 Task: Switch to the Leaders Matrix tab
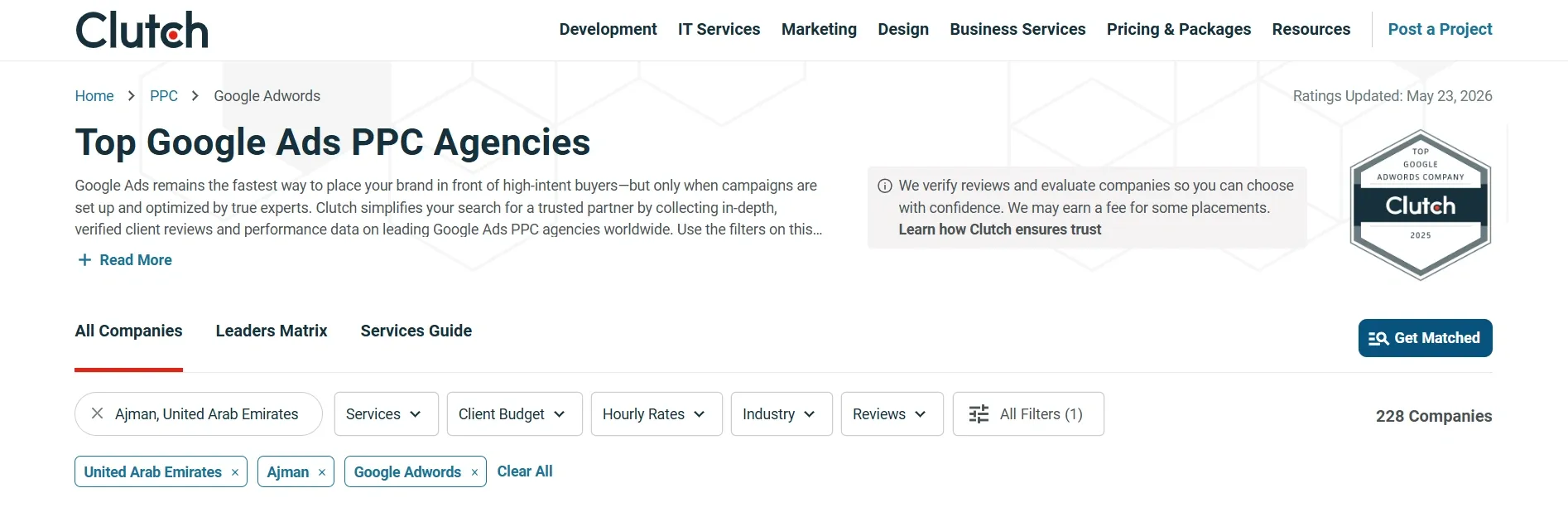(x=272, y=331)
